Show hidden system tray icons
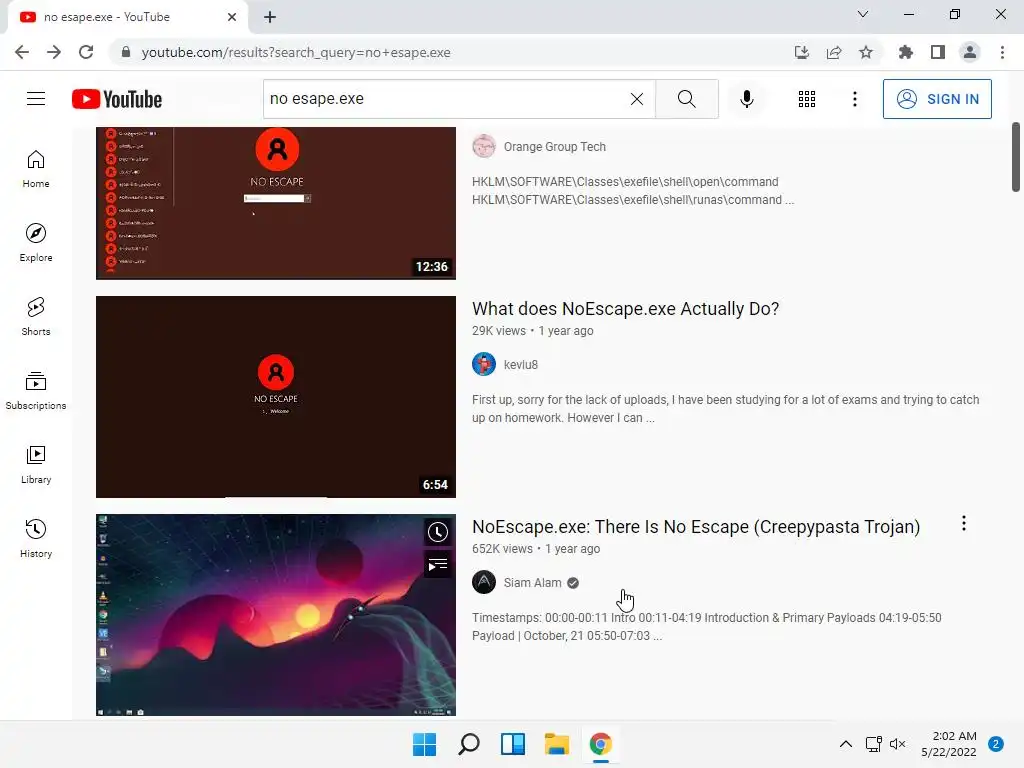The width and height of the screenshot is (1024, 768). [x=846, y=744]
